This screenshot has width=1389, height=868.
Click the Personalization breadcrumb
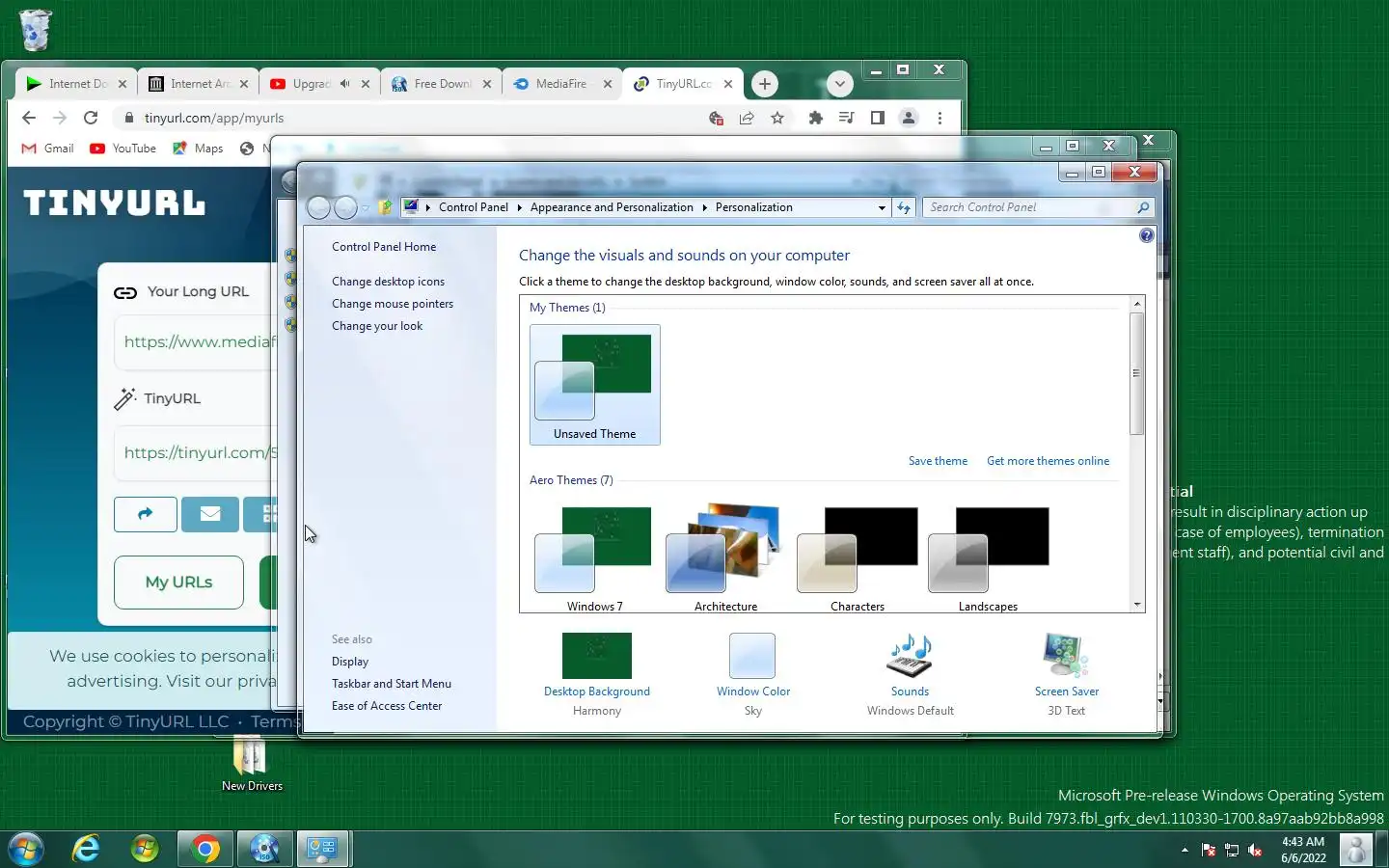tap(753, 207)
